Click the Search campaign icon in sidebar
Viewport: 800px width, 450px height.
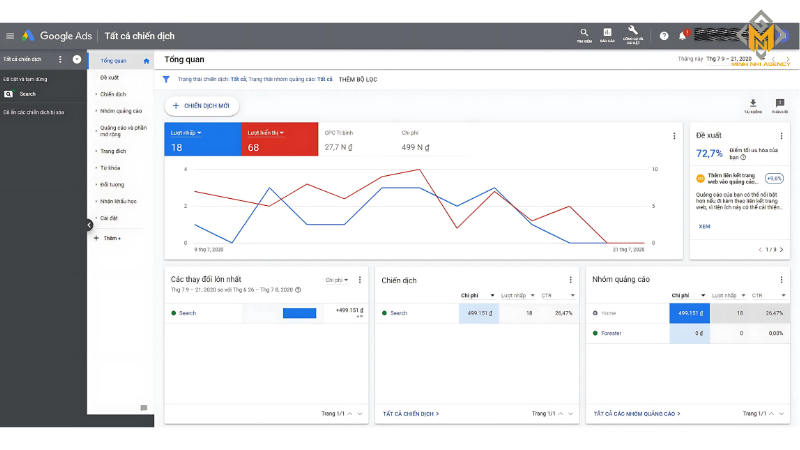[8, 94]
